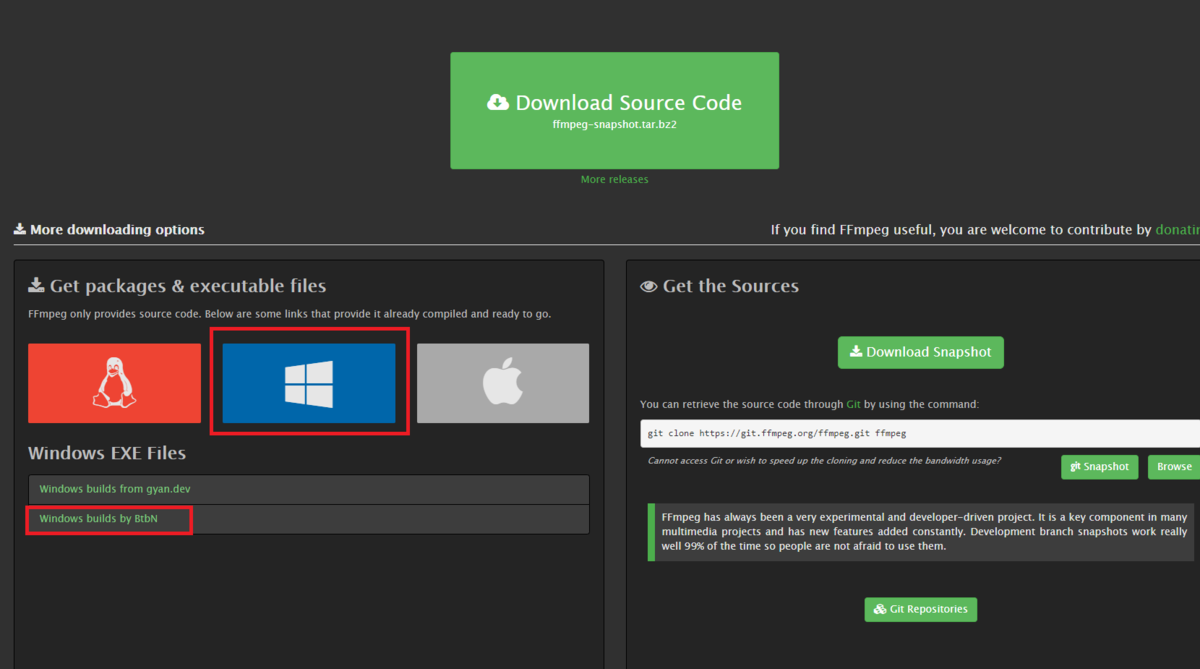1200x669 pixels.
Task: Click the git clone command field
Action: [x=920, y=434]
